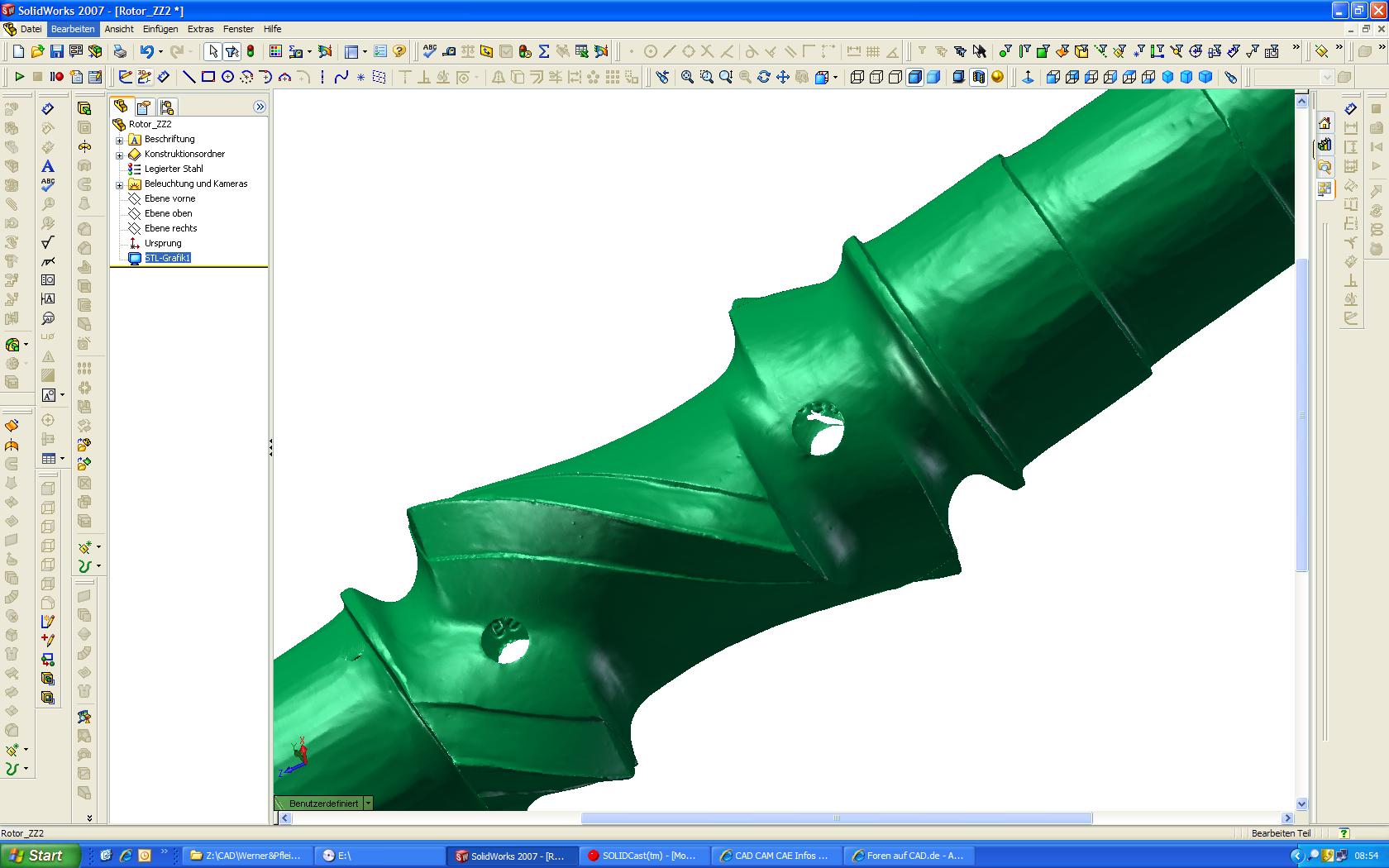Select the Spline sketch tool
This screenshot has height=868, width=1389.
tap(341, 77)
